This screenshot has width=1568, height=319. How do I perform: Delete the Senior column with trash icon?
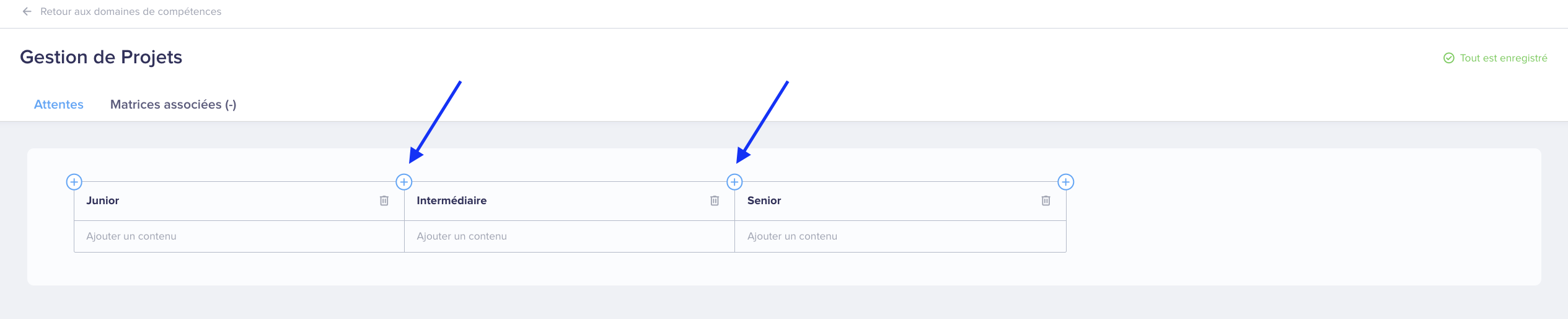1046,200
